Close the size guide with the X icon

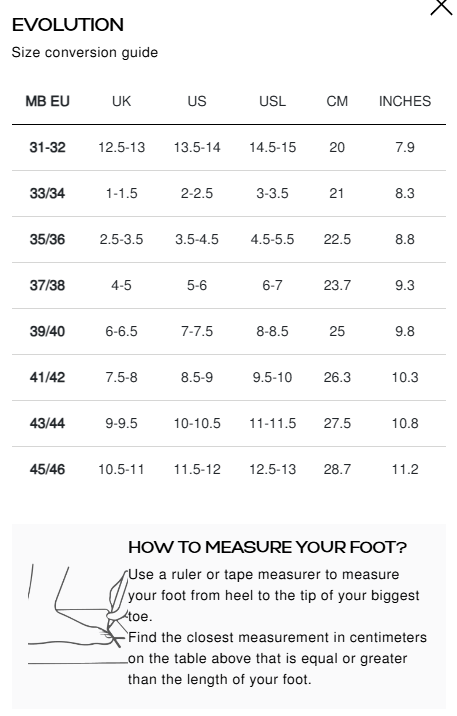[x=441, y=7]
